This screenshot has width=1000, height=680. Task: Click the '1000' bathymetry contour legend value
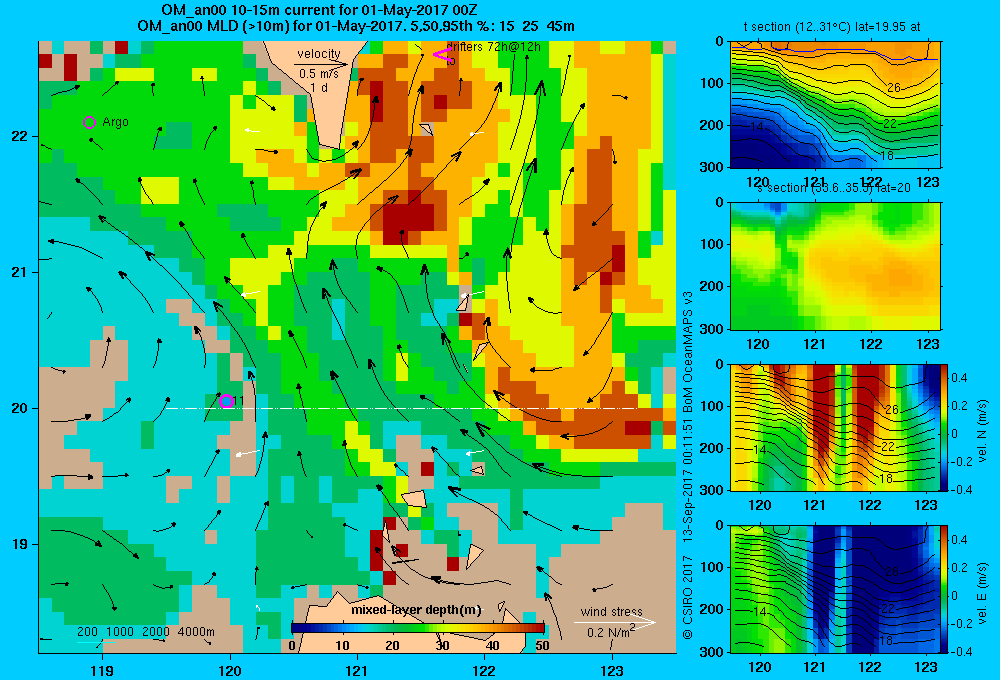pyautogui.click(x=120, y=632)
